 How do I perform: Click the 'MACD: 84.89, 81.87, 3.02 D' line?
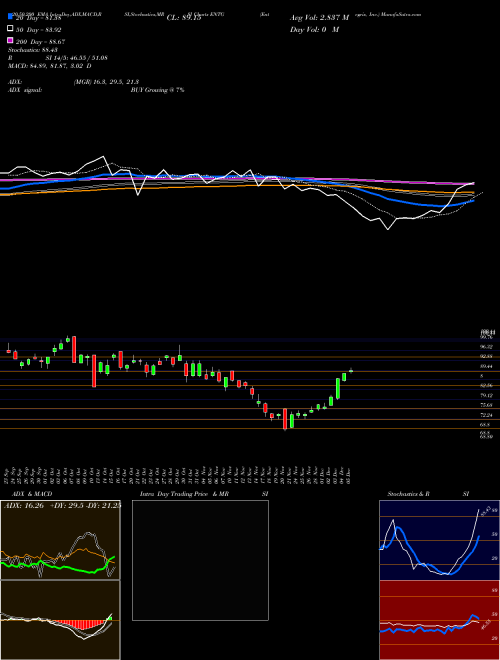tap(50, 66)
